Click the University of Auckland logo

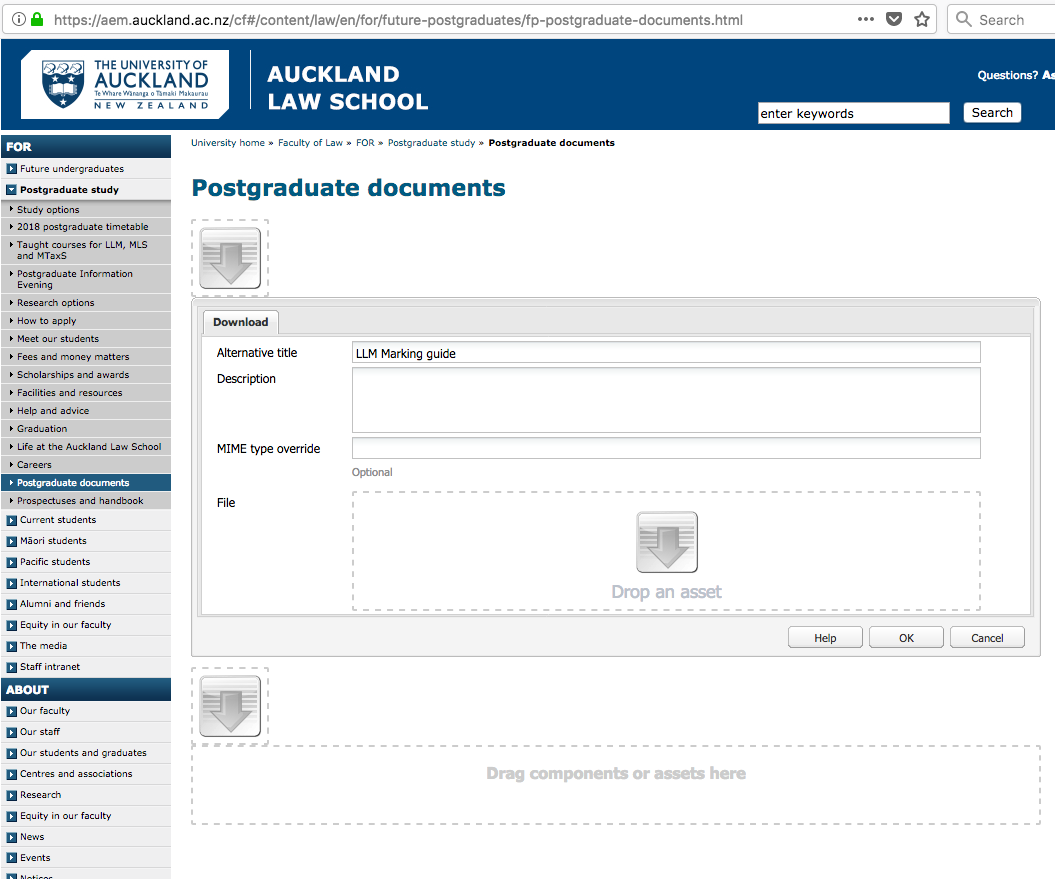[x=125, y=84]
